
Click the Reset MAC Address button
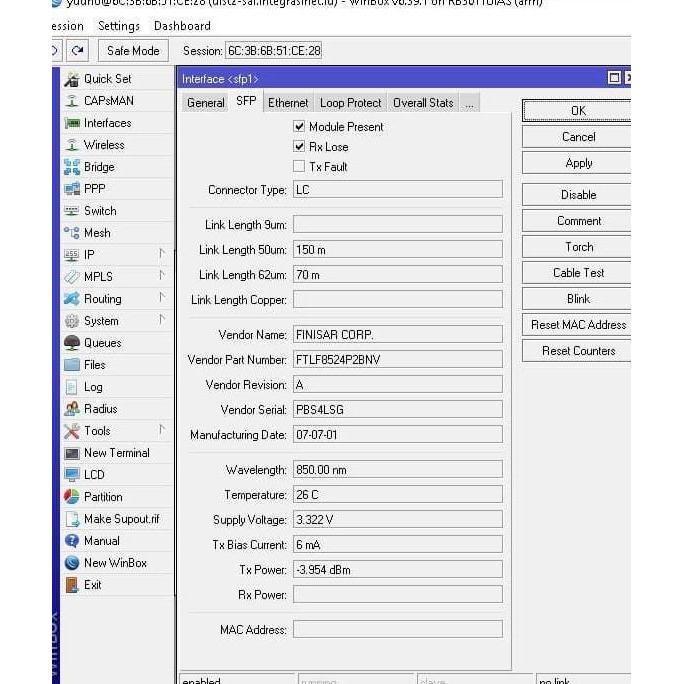coord(578,325)
